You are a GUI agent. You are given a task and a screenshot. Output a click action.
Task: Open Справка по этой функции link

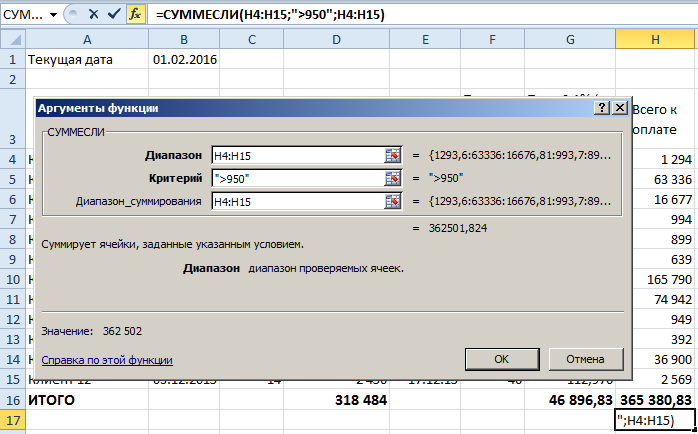coord(107,360)
